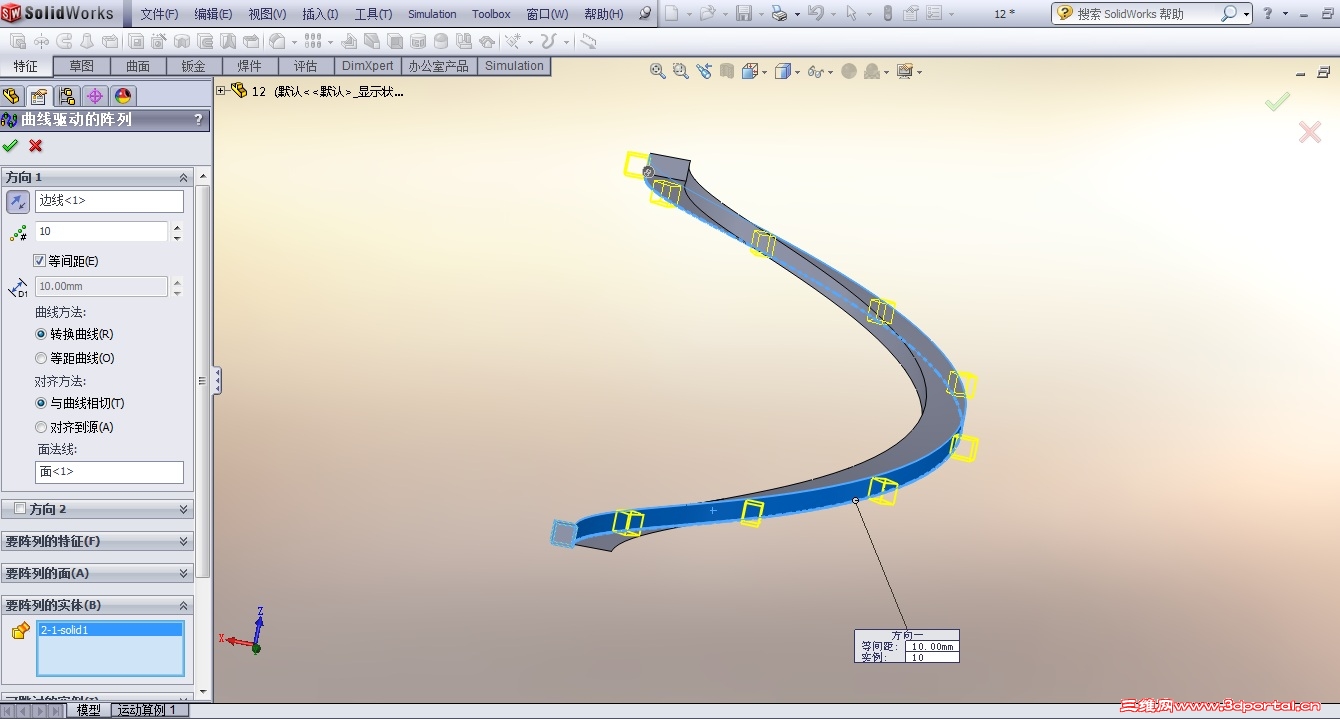Open the View Orientation icon
The width and height of the screenshot is (1340, 719).
750,71
